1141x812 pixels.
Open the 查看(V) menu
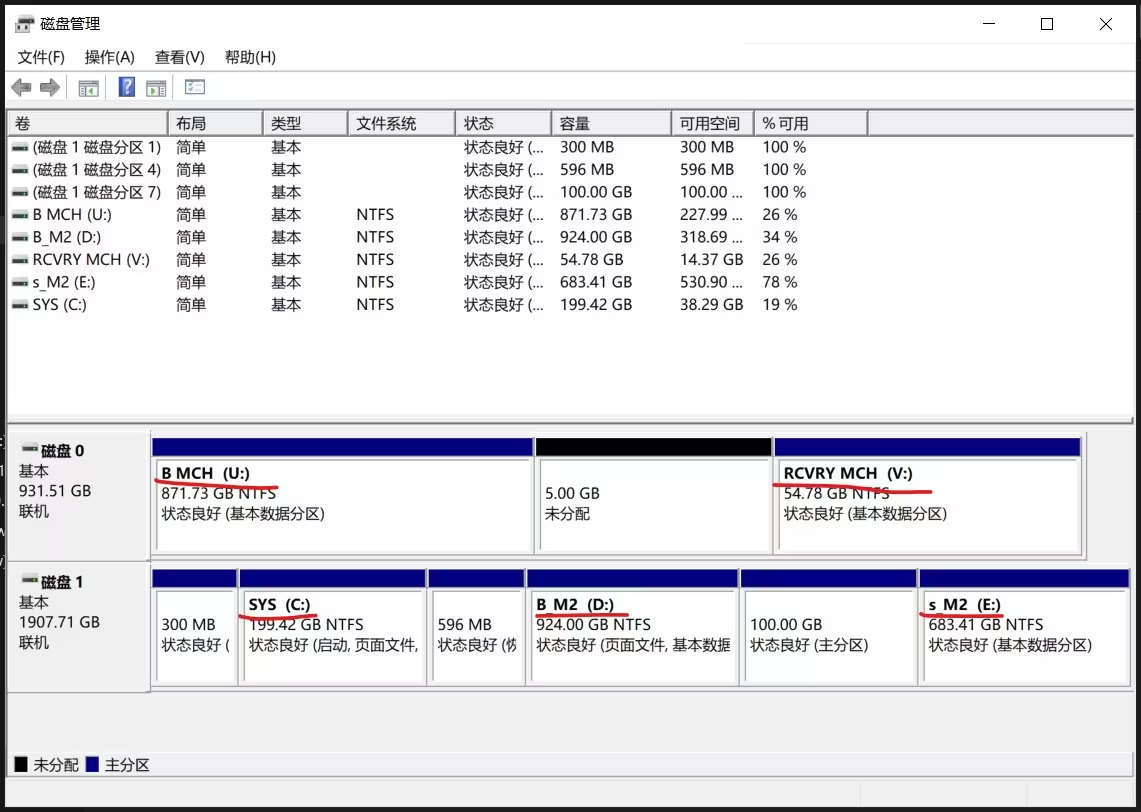[x=179, y=57]
